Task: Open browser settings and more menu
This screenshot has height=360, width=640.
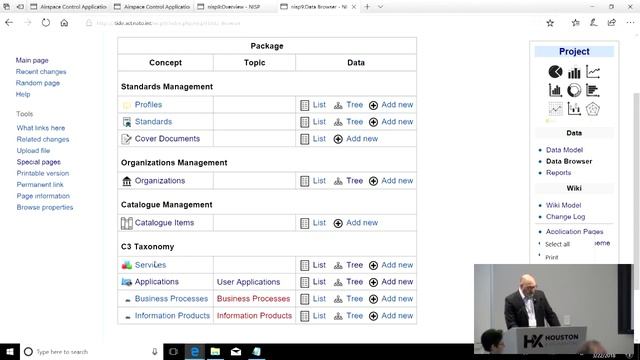Action: click(x=630, y=23)
